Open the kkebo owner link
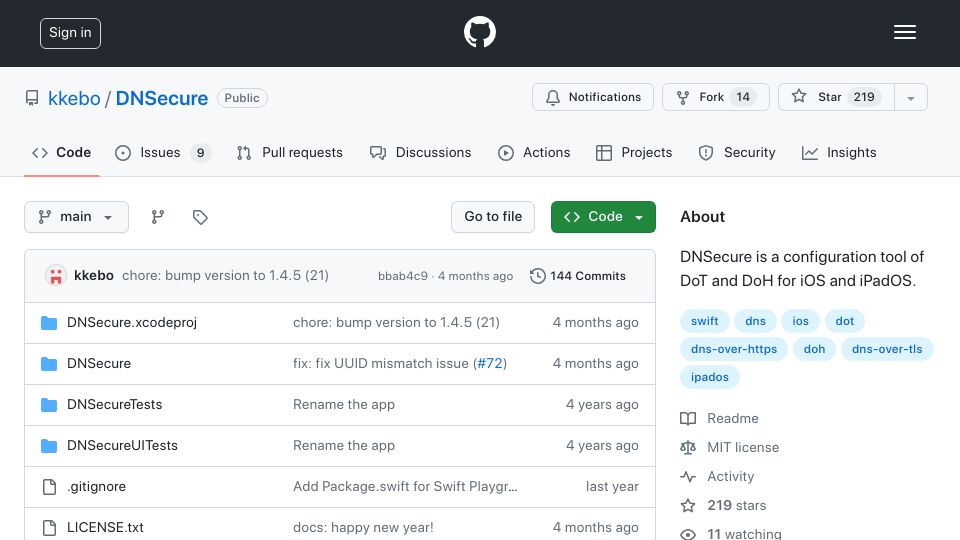The width and height of the screenshot is (960, 540). [x=74, y=98]
